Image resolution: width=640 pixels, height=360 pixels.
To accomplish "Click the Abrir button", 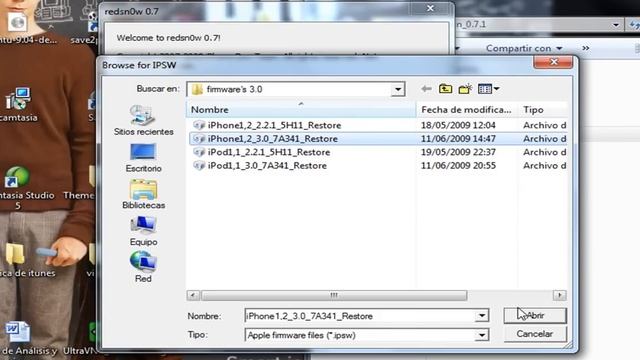I will [535, 316].
